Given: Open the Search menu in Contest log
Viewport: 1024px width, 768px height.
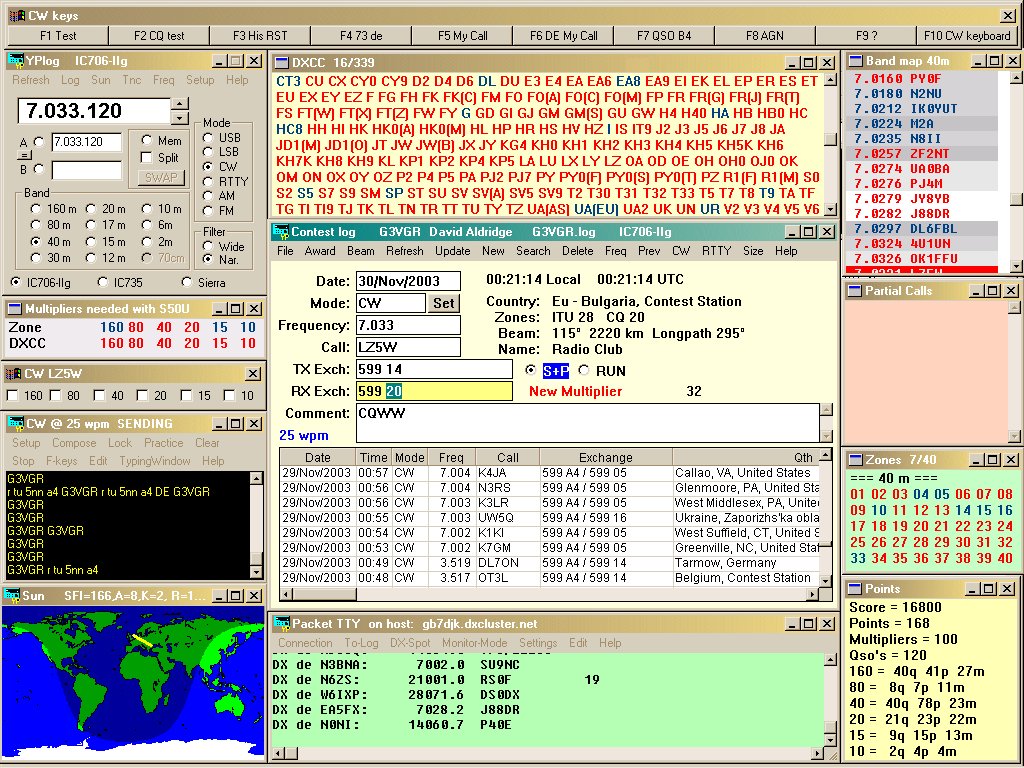Looking at the screenshot, I should click(533, 251).
